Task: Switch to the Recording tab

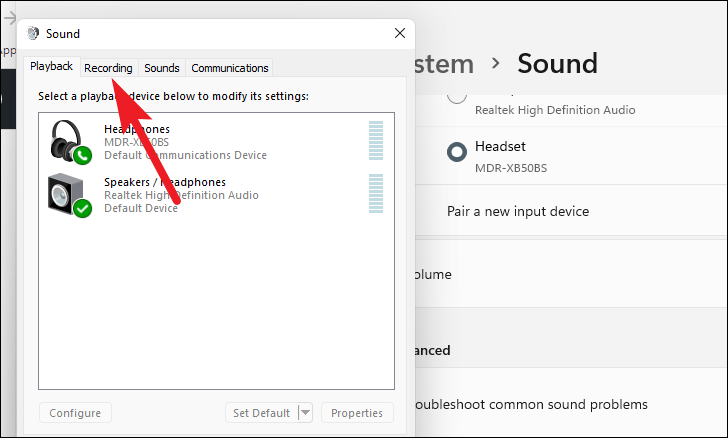Action: 108,68
